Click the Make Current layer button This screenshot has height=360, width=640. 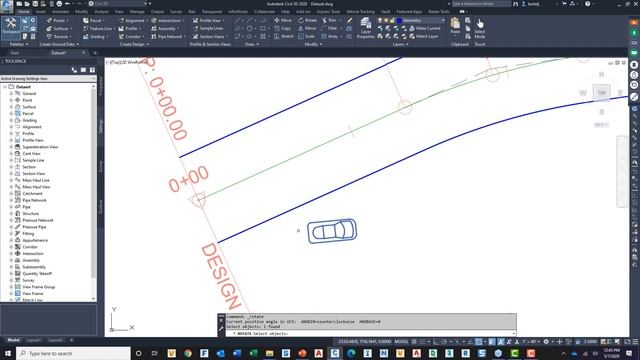[x=424, y=29]
